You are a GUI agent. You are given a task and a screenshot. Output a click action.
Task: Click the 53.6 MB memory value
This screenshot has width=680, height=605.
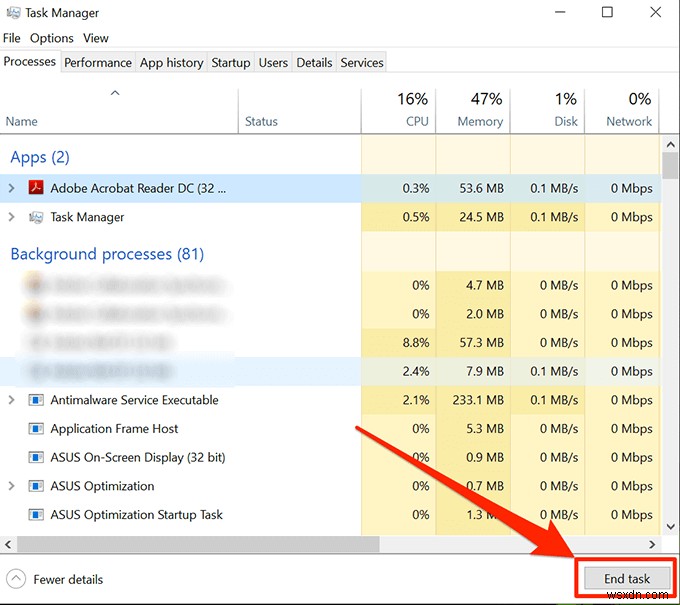coord(481,188)
